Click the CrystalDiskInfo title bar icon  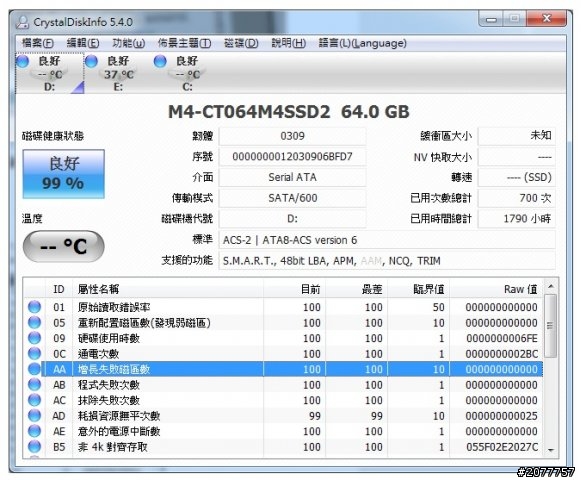[x=23, y=22]
